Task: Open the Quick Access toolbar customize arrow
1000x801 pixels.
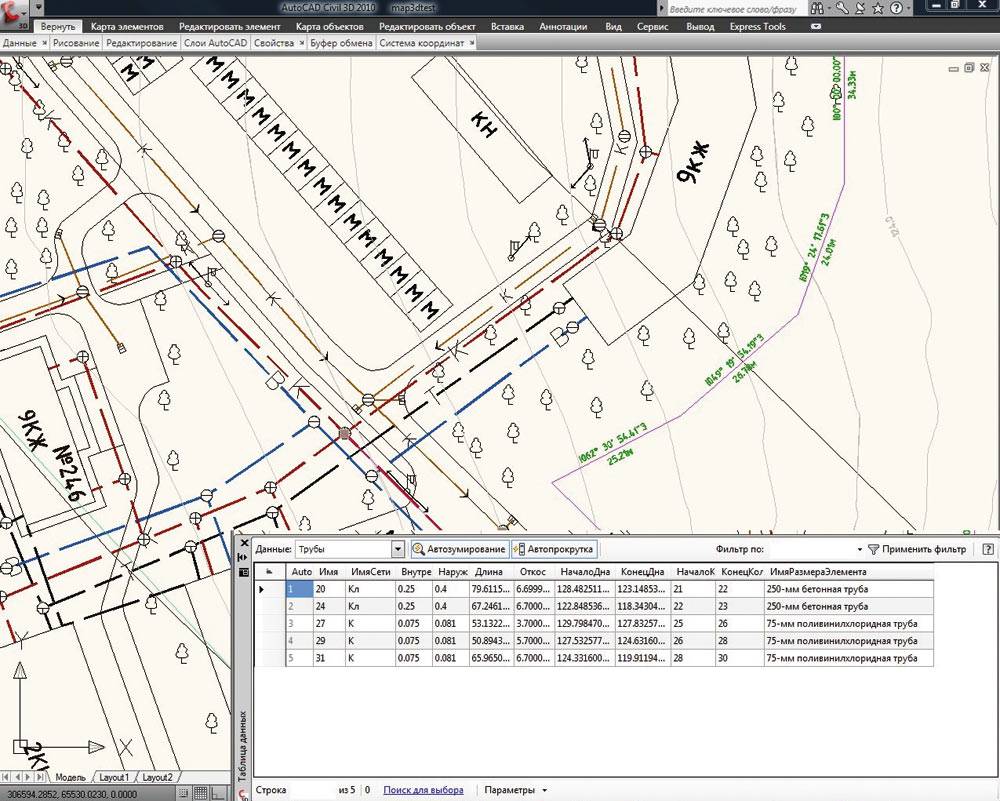Action: [x=39, y=8]
